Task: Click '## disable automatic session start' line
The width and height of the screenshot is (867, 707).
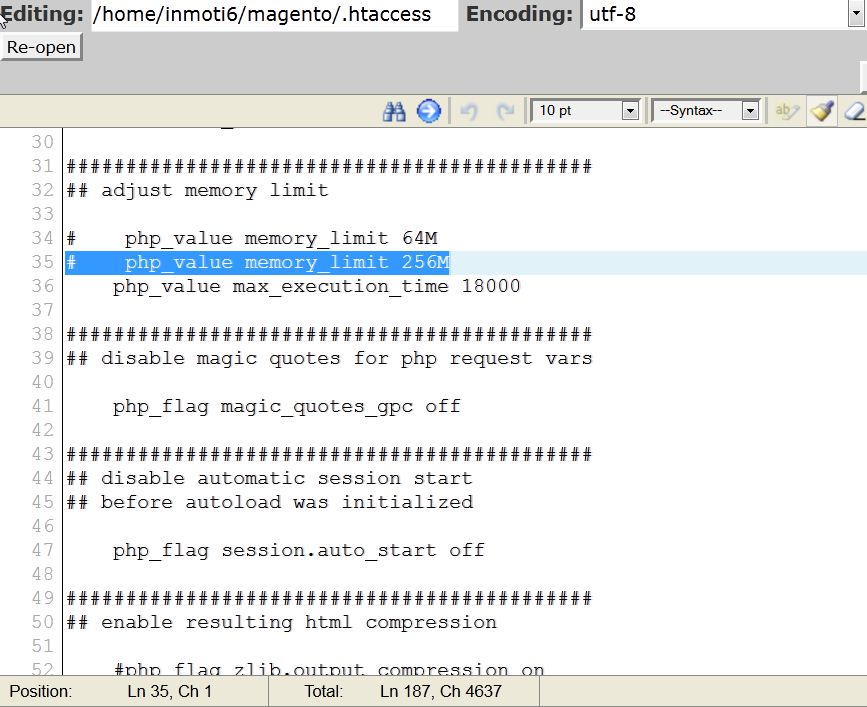Action: tap(269, 478)
